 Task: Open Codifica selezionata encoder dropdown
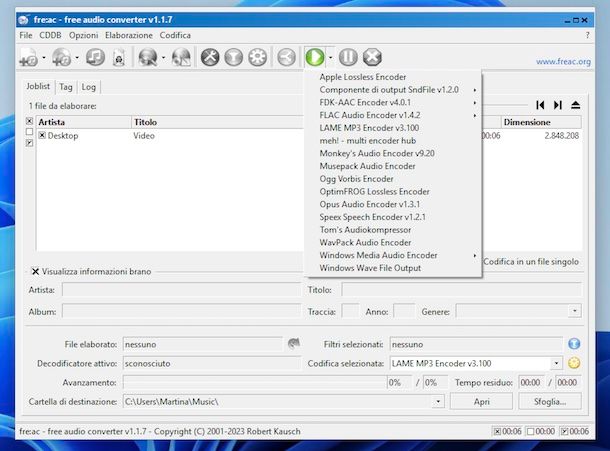pos(556,363)
